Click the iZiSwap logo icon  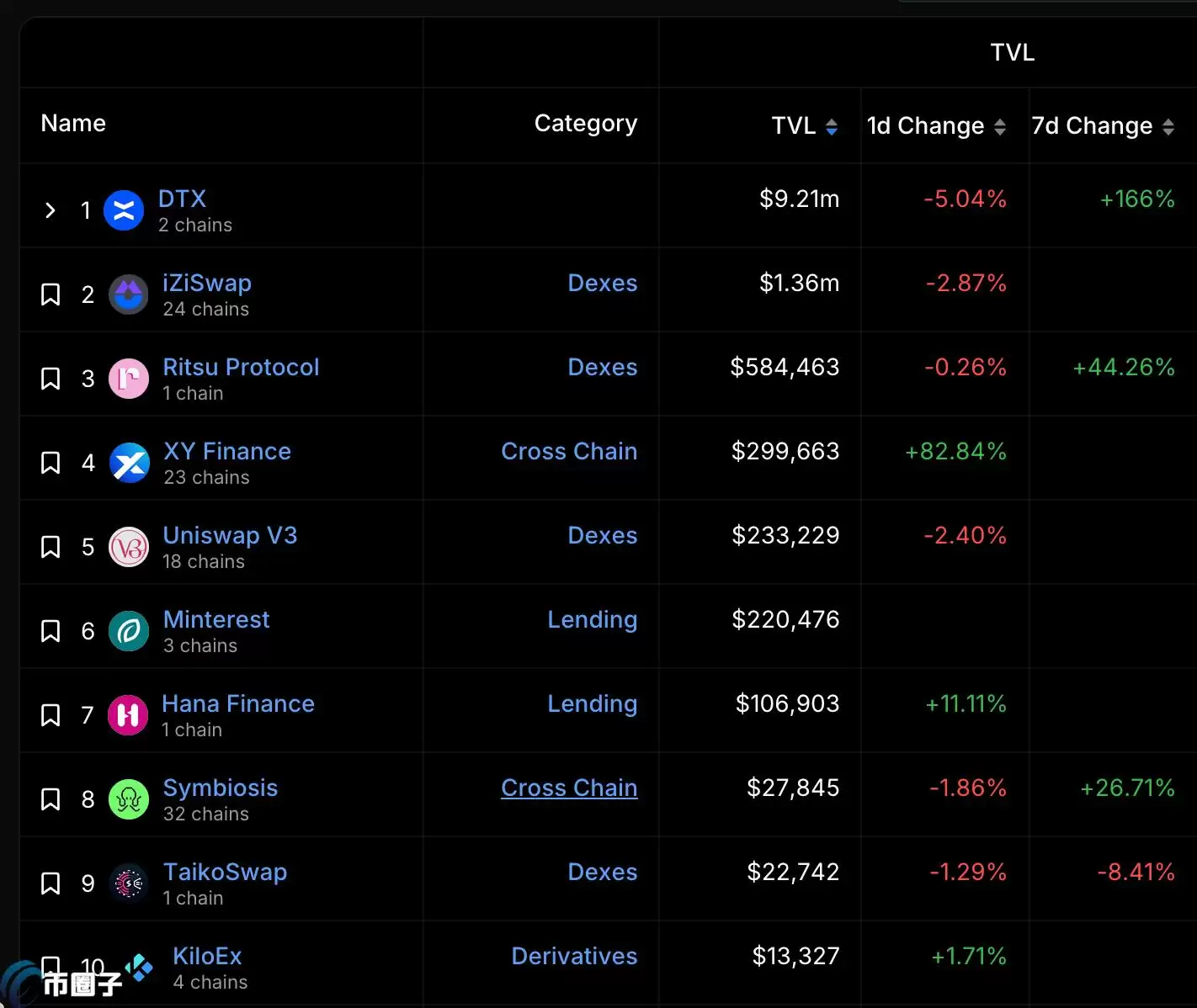(129, 294)
